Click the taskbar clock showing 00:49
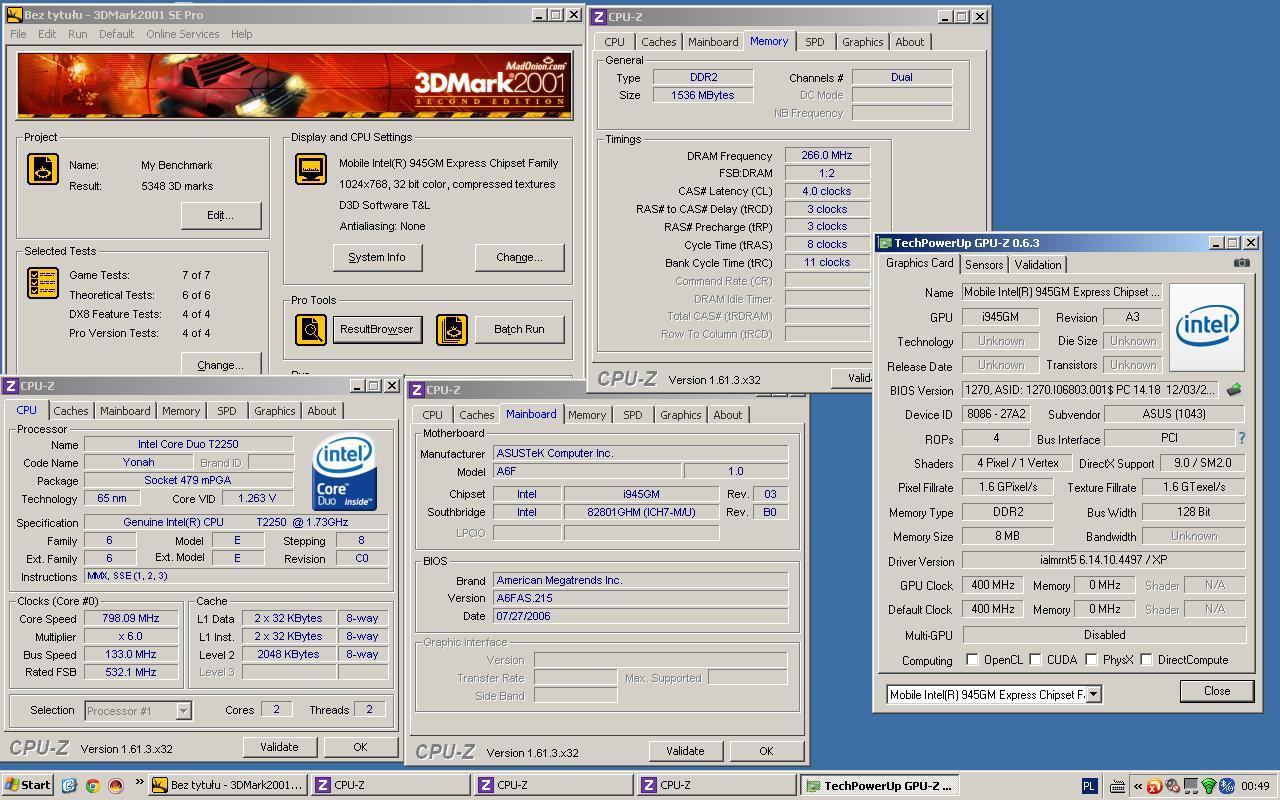The image size is (1280, 800). tap(1255, 786)
